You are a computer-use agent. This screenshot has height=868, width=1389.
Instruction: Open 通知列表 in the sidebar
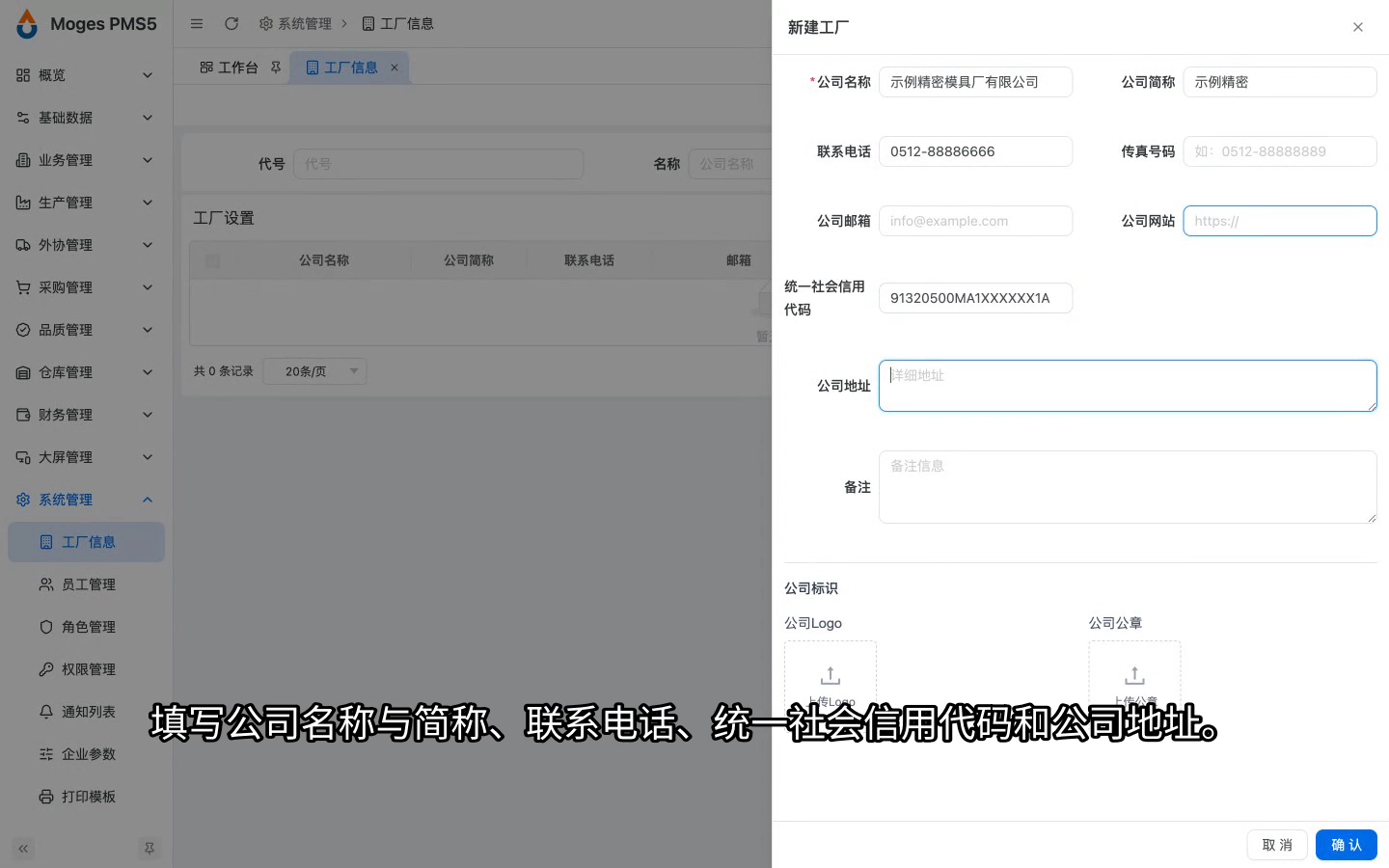point(87,712)
